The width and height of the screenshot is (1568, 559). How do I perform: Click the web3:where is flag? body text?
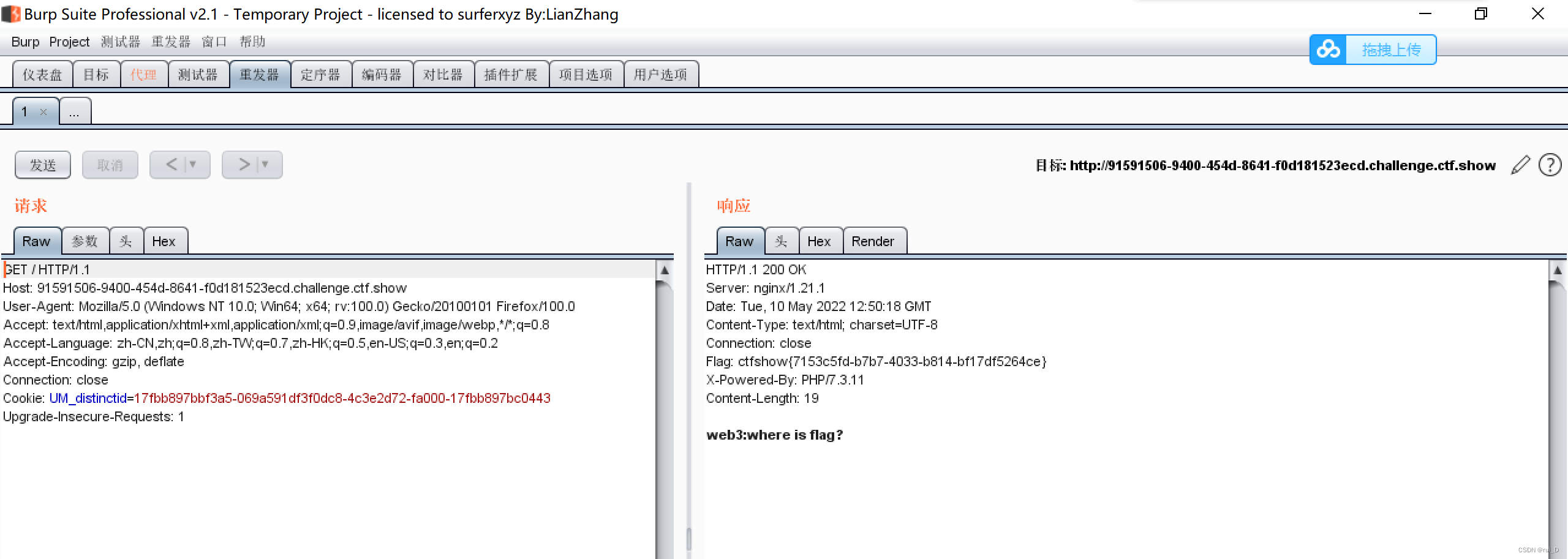pos(775,435)
